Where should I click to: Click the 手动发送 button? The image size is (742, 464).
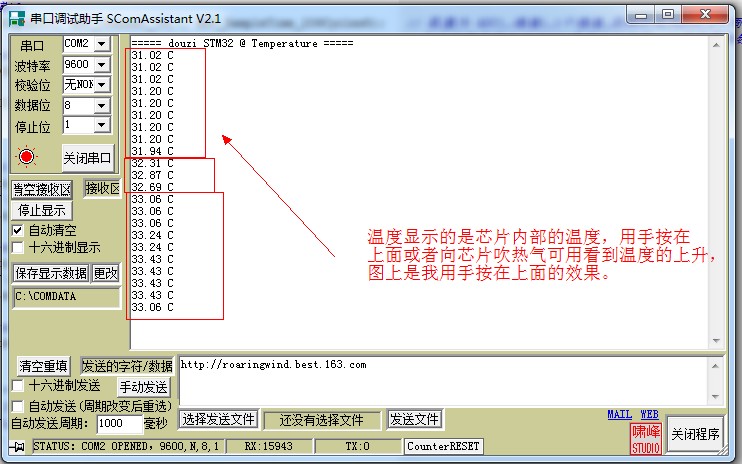pyautogui.click(x=143, y=387)
